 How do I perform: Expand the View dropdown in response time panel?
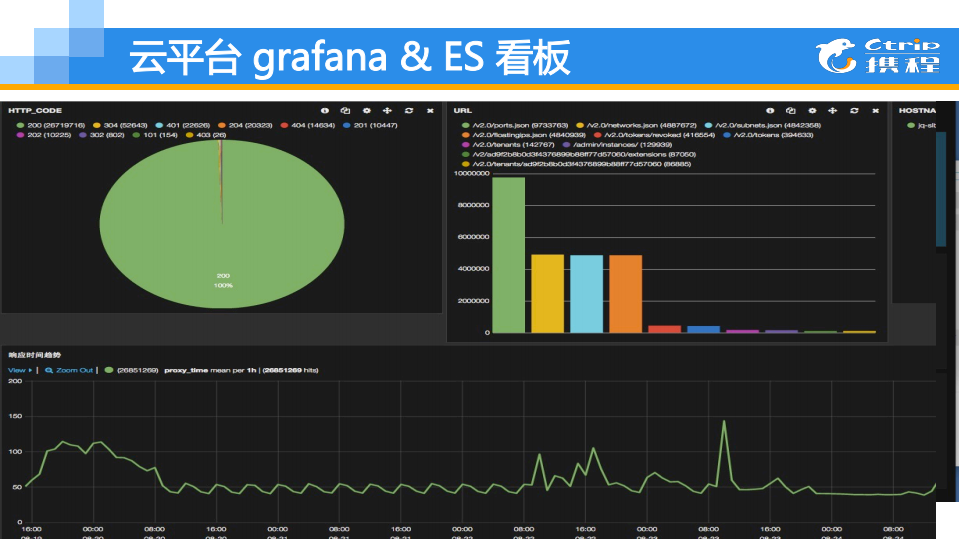pyautogui.click(x=19, y=370)
